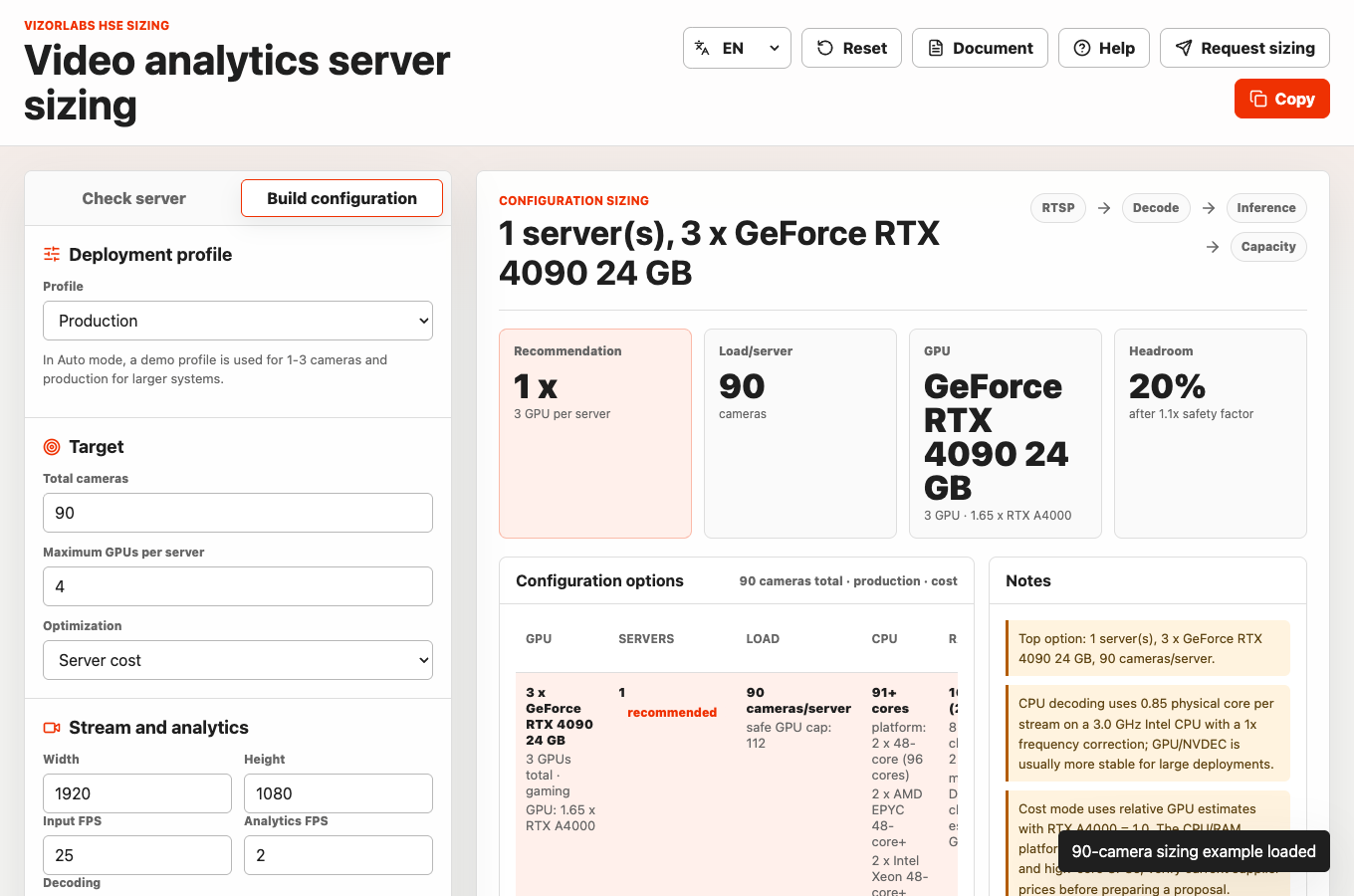The image size is (1354, 896).
Task: Click the Request sizing button
Action: click(x=1244, y=48)
